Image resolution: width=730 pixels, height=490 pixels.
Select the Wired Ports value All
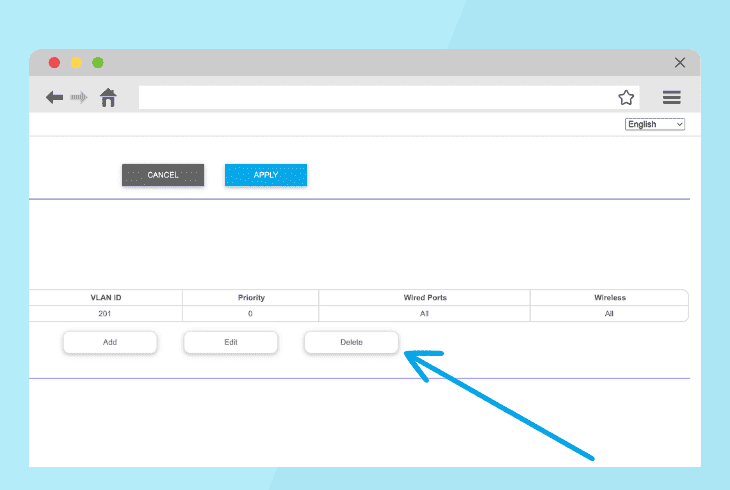[424, 314]
